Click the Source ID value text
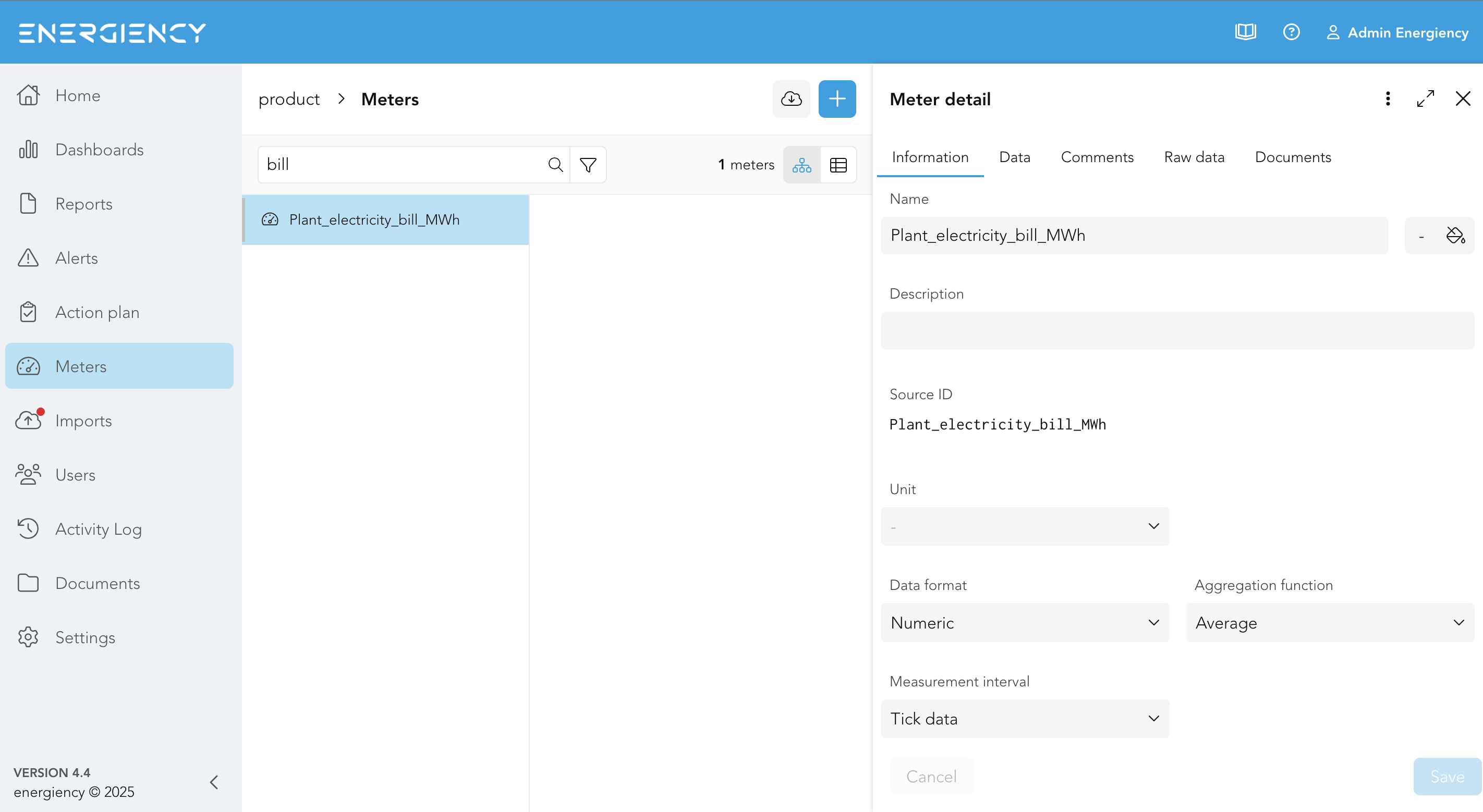Viewport: 1483px width, 812px height. [x=997, y=424]
